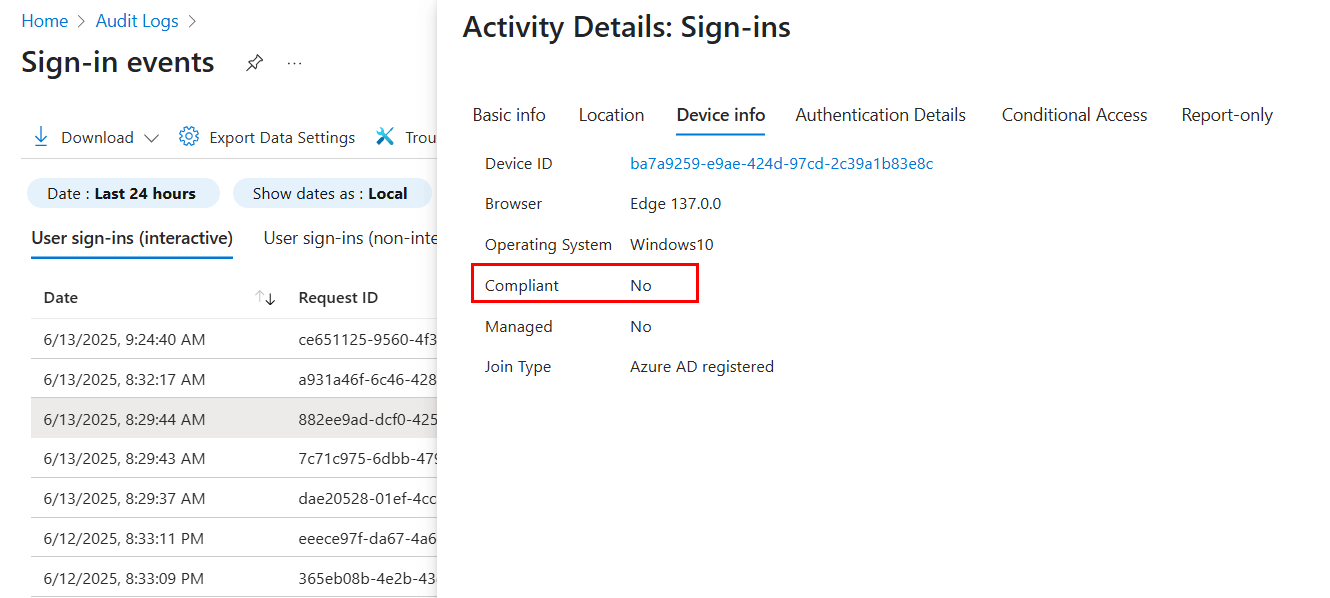The height and width of the screenshot is (598, 1330).
Task: Click the Home breadcrumb link
Action: (x=45, y=20)
